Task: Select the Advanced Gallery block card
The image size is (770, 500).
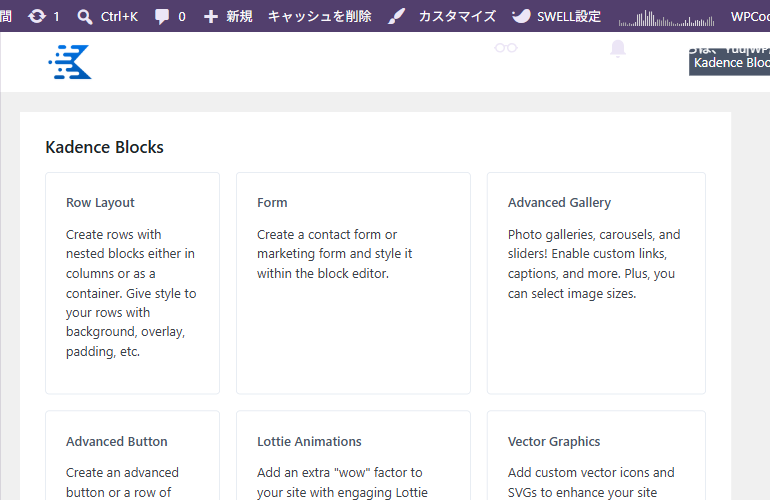Action: (596, 283)
